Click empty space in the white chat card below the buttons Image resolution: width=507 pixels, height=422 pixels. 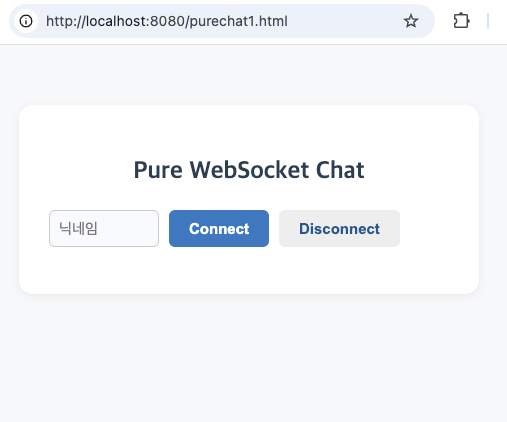click(249, 270)
